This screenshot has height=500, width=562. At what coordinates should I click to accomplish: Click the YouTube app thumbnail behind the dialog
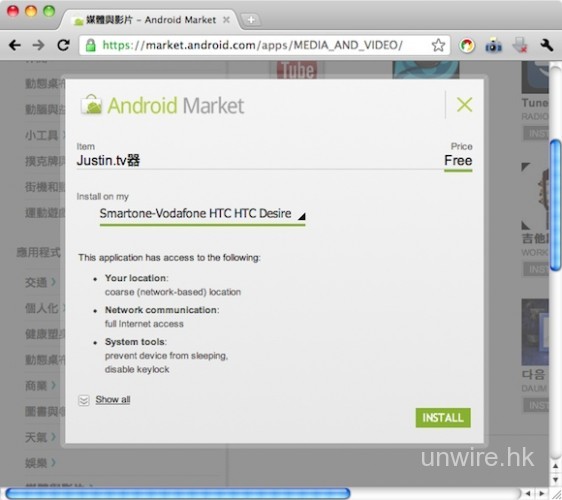coord(297,70)
